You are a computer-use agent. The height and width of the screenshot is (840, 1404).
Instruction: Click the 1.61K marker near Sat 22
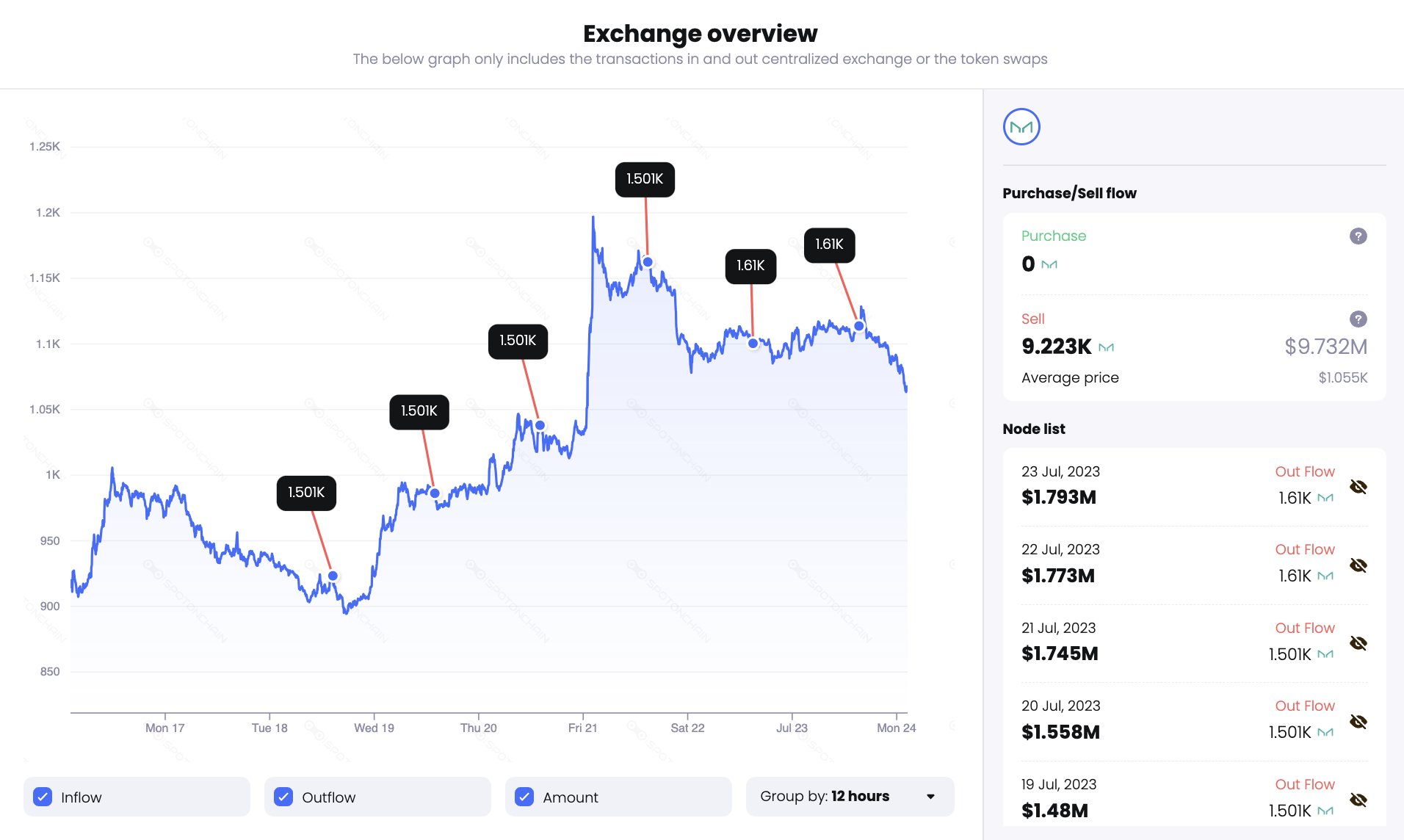coord(750,266)
